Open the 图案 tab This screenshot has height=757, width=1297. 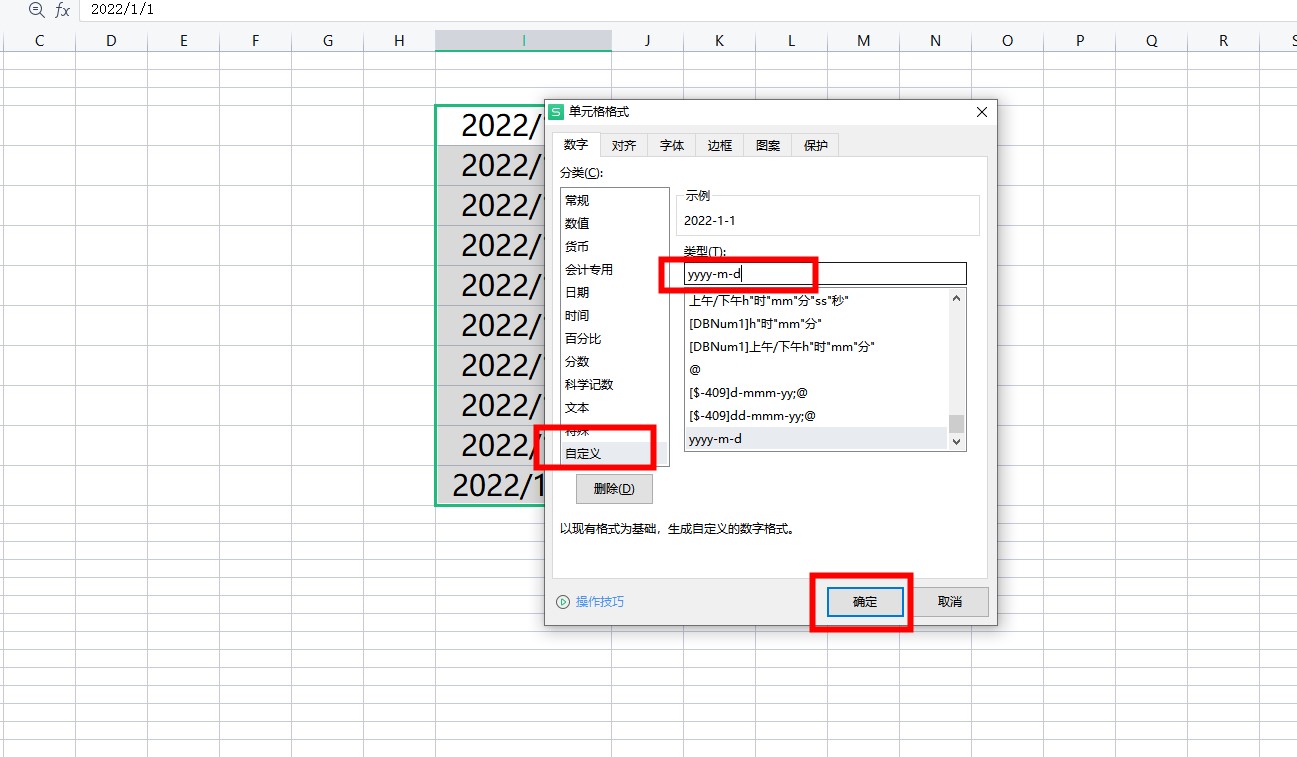[768, 145]
